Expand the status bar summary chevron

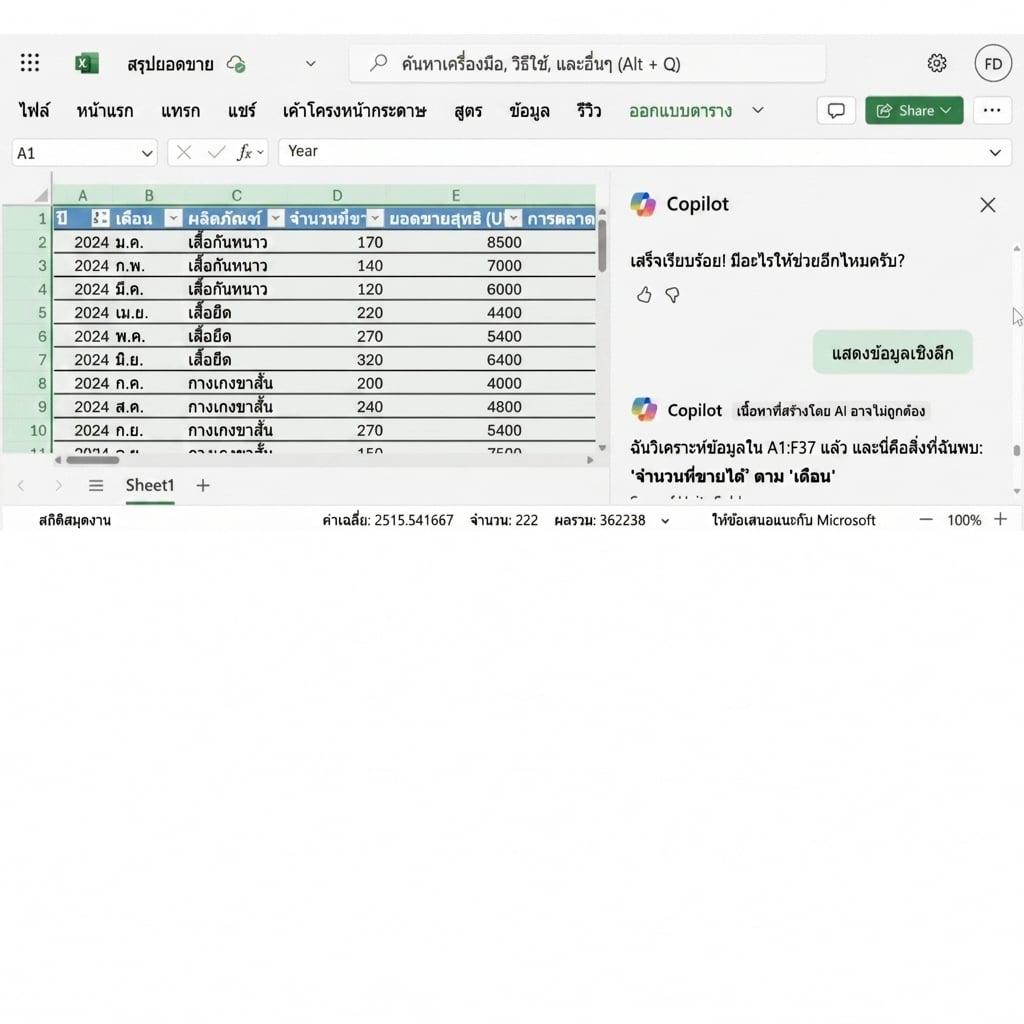click(x=665, y=521)
